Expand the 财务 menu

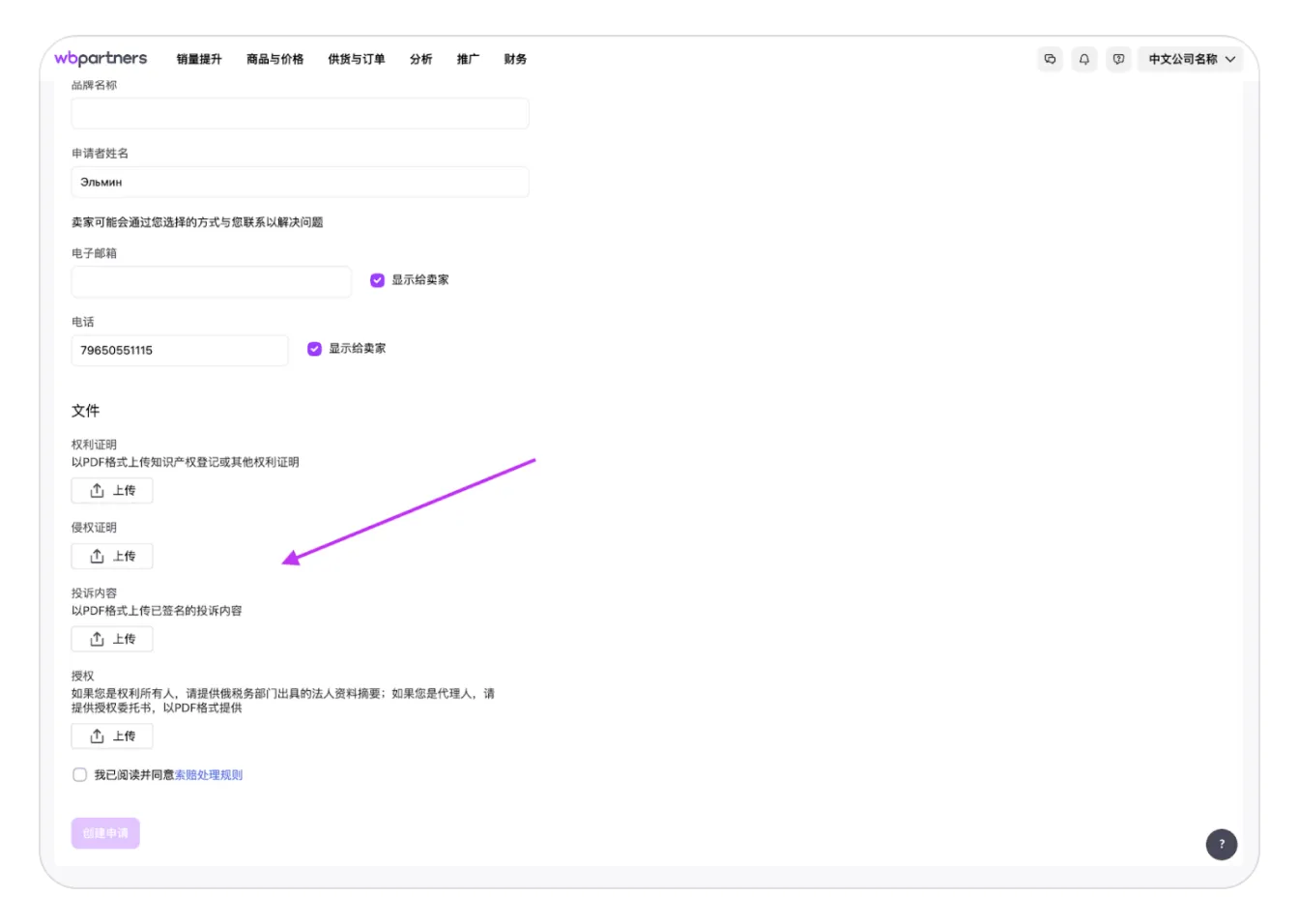point(515,59)
